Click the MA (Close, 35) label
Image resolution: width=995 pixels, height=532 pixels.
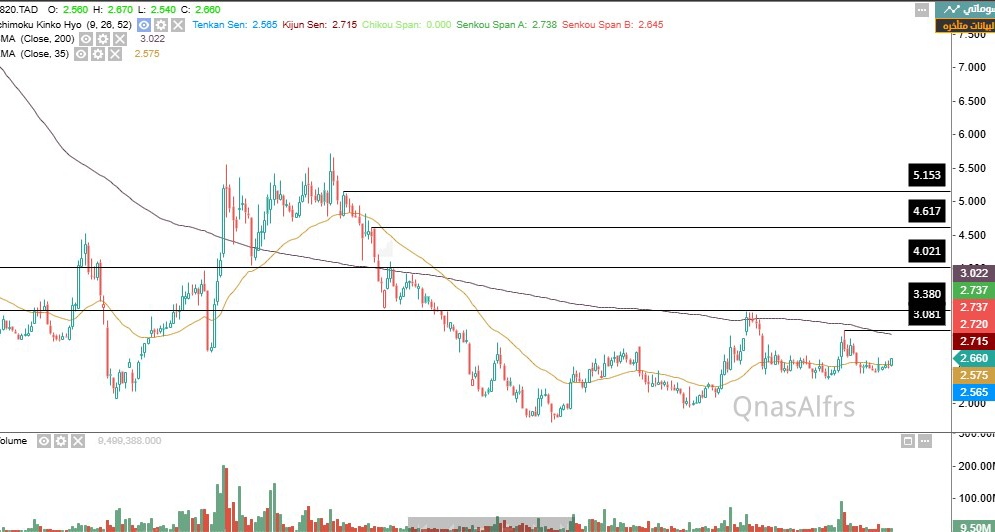tap(35, 54)
